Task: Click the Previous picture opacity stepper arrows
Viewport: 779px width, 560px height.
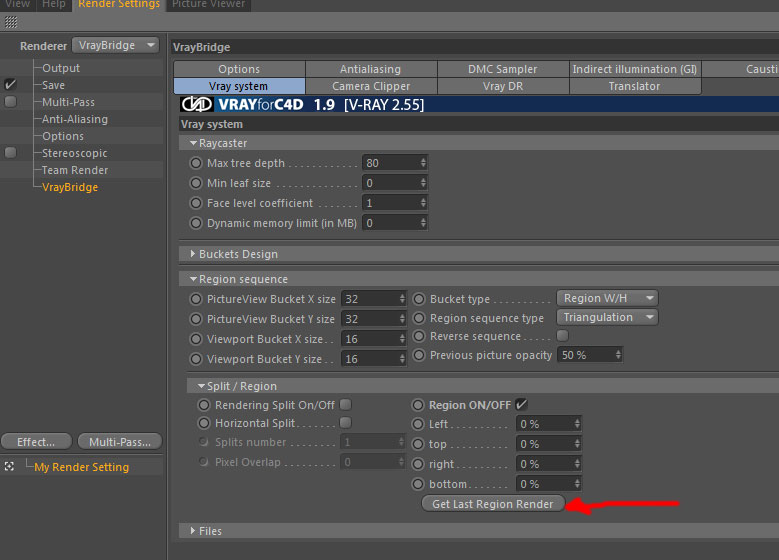Action: click(618, 355)
